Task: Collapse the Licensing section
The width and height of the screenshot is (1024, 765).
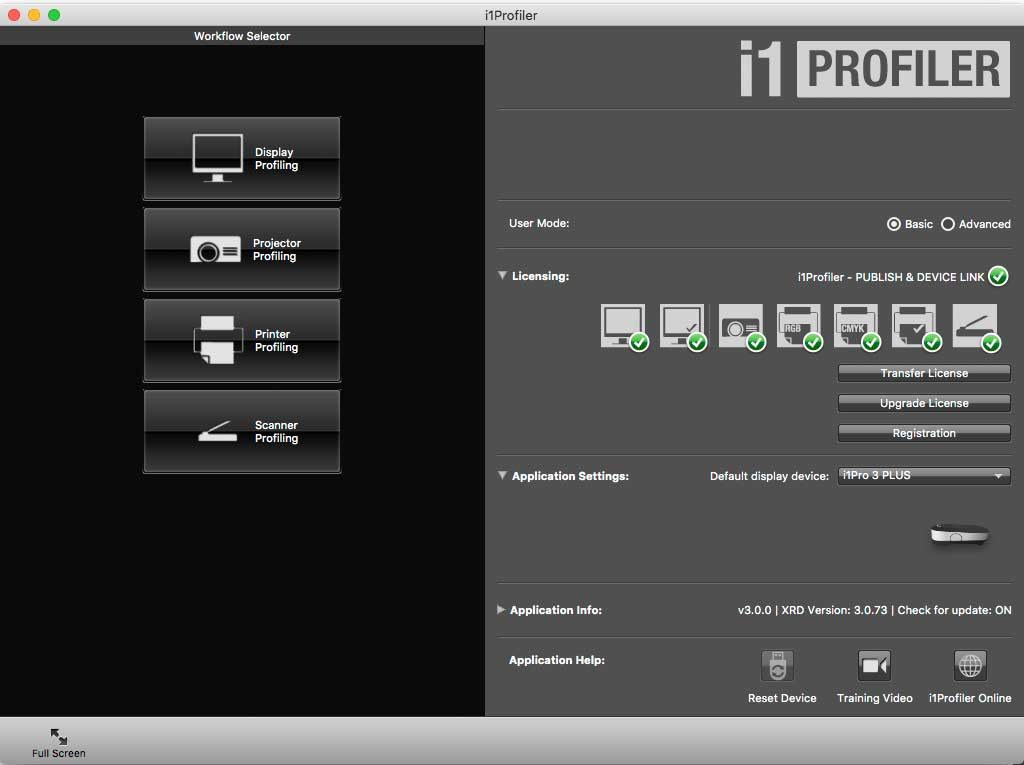Action: pos(502,276)
